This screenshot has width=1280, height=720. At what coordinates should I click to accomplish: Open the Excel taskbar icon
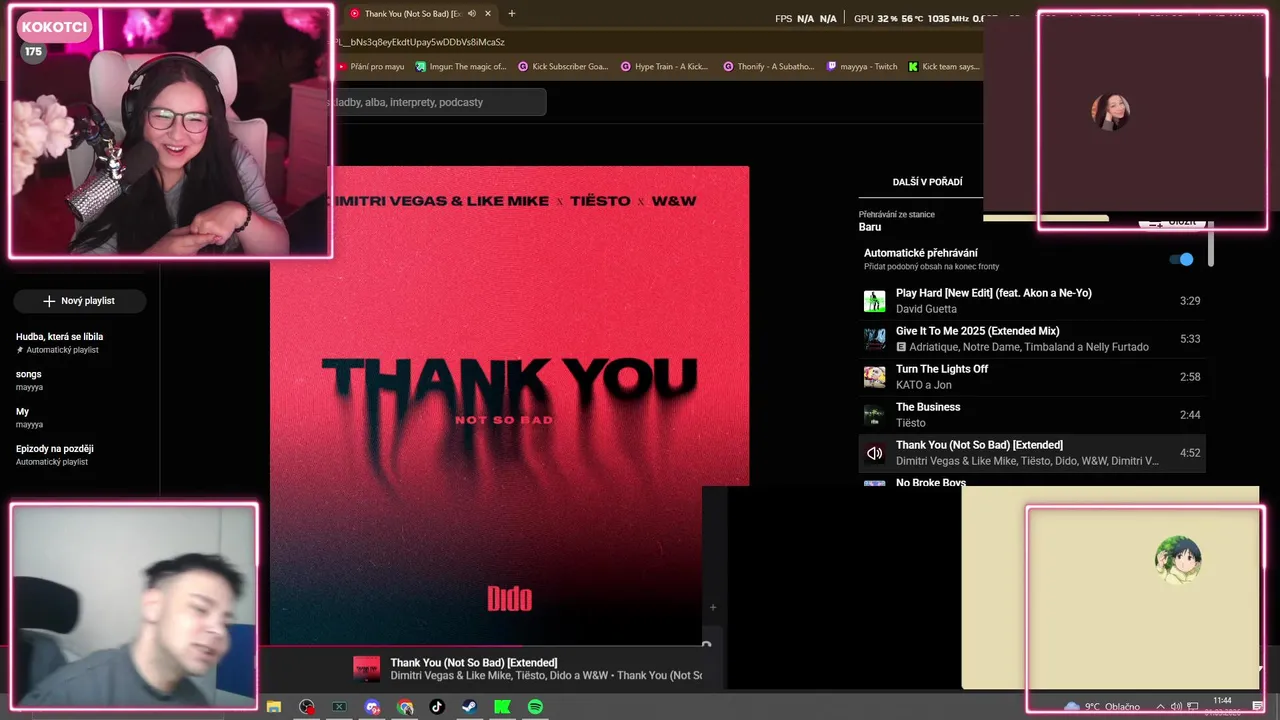[x=339, y=707]
